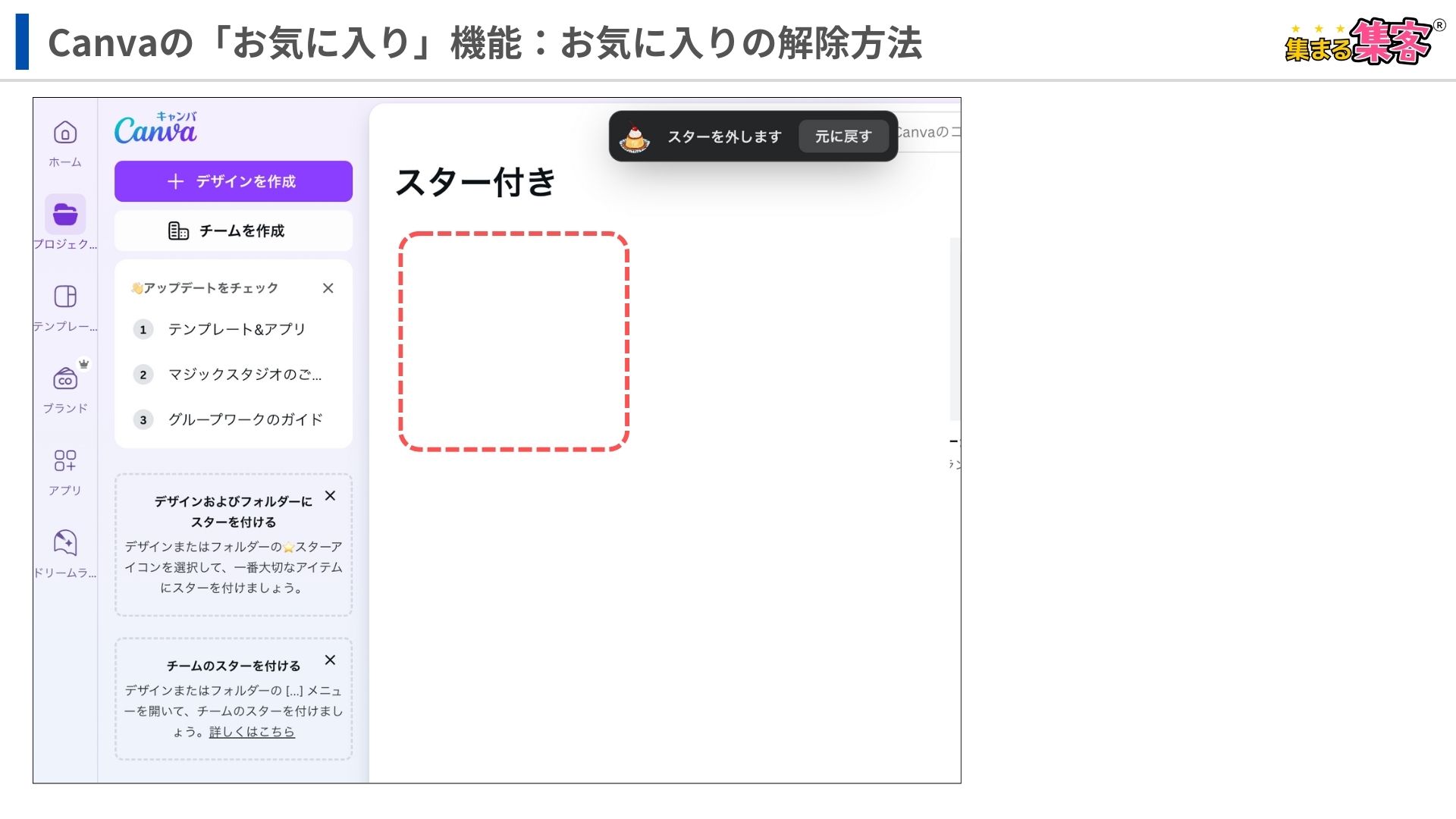
Task: Click チームを作成 button
Action: point(234,231)
